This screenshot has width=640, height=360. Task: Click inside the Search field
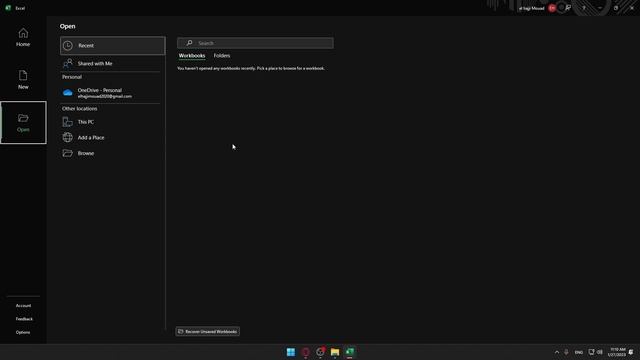coord(255,43)
